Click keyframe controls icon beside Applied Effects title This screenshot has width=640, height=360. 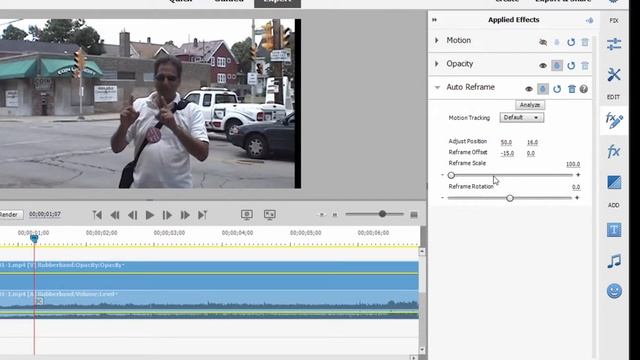coord(590,20)
